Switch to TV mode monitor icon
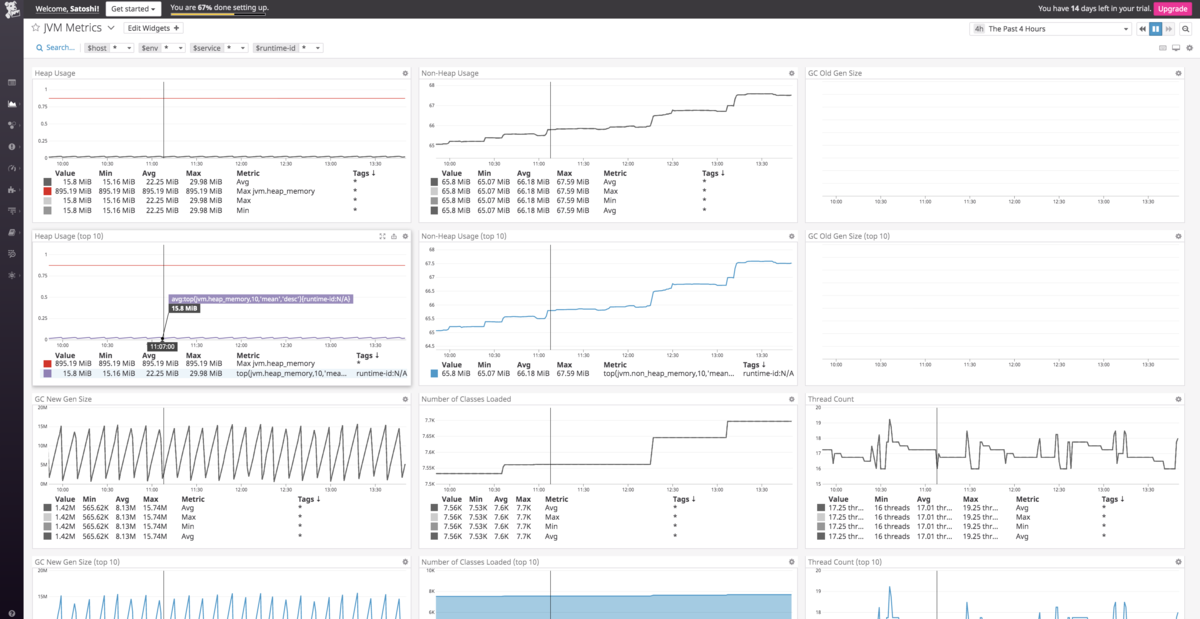The height and width of the screenshot is (619, 1200). 1176,48
